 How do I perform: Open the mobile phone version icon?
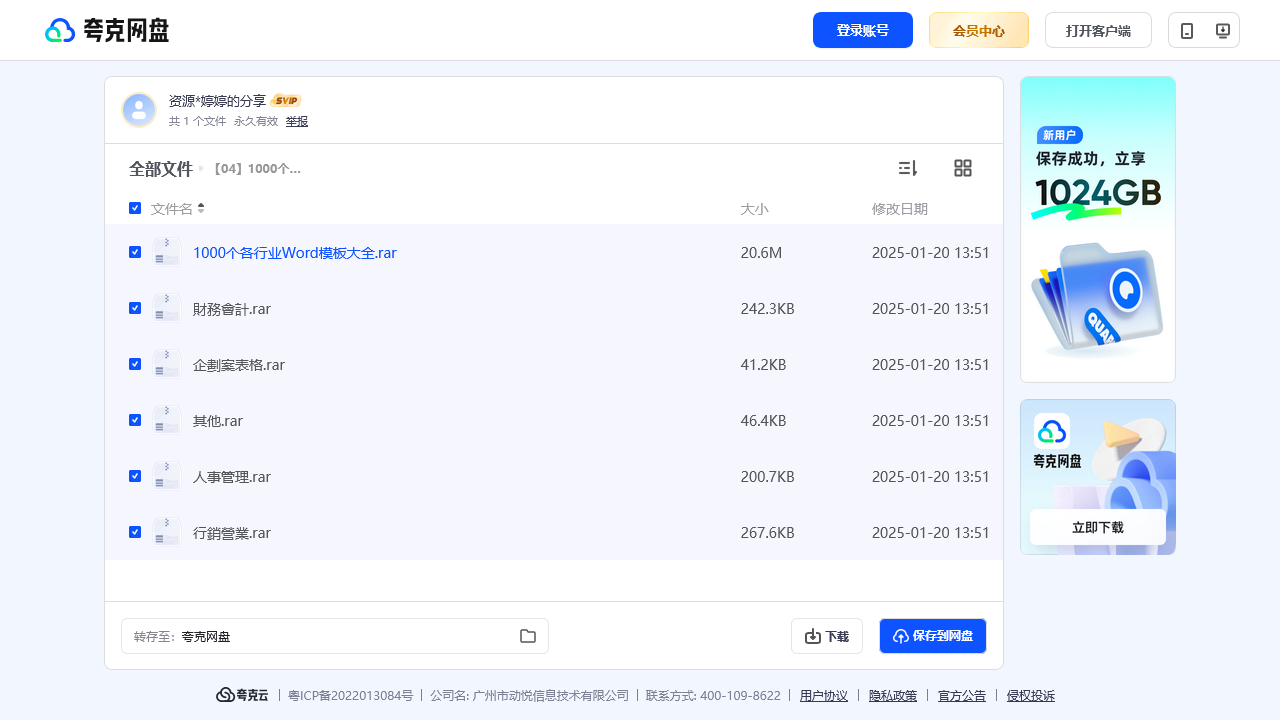(x=1187, y=30)
